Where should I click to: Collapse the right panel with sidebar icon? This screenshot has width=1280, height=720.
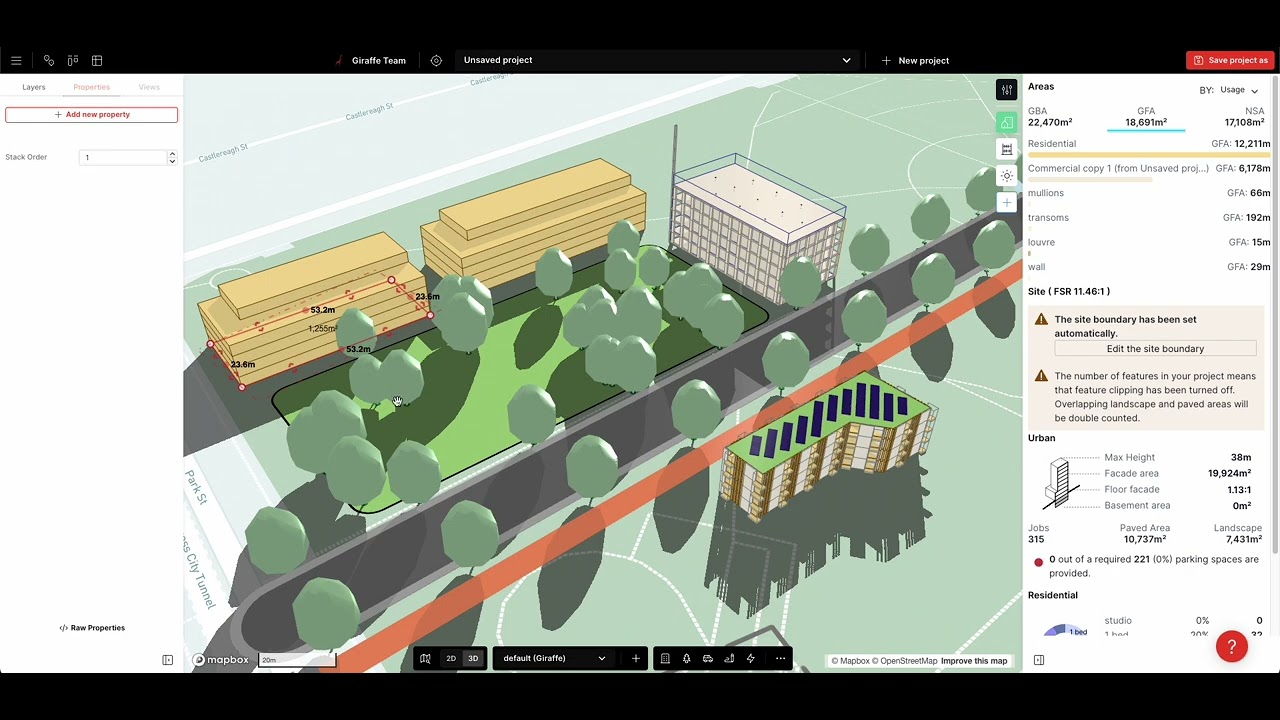(x=1039, y=660)
